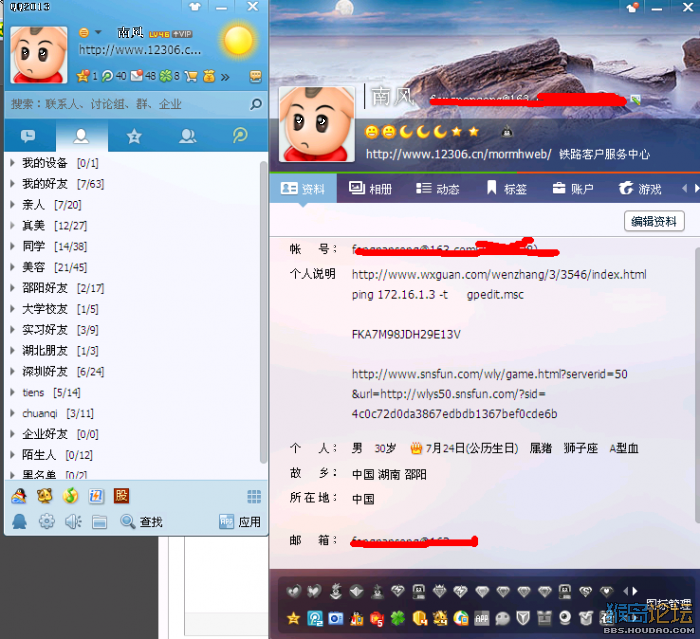This screenshot has height=639, width=700.
Task: Open the 标签 tab in profile window
Action: pos(506,189)
